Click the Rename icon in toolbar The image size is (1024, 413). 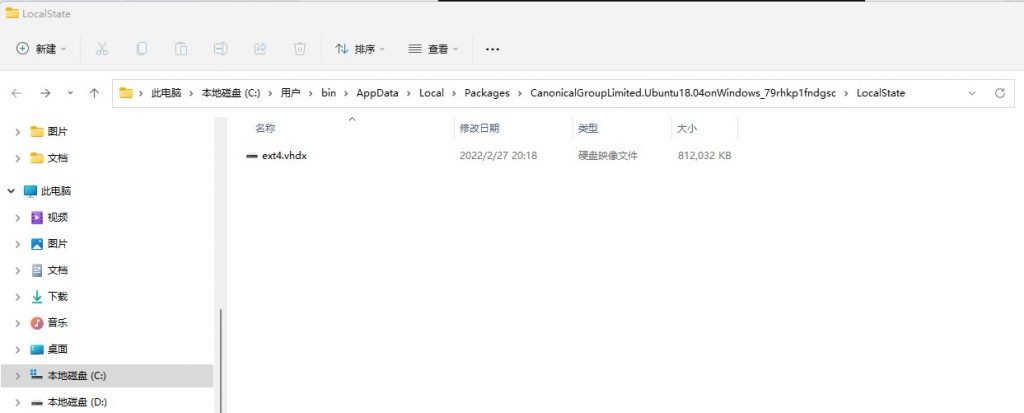point(221,48)
